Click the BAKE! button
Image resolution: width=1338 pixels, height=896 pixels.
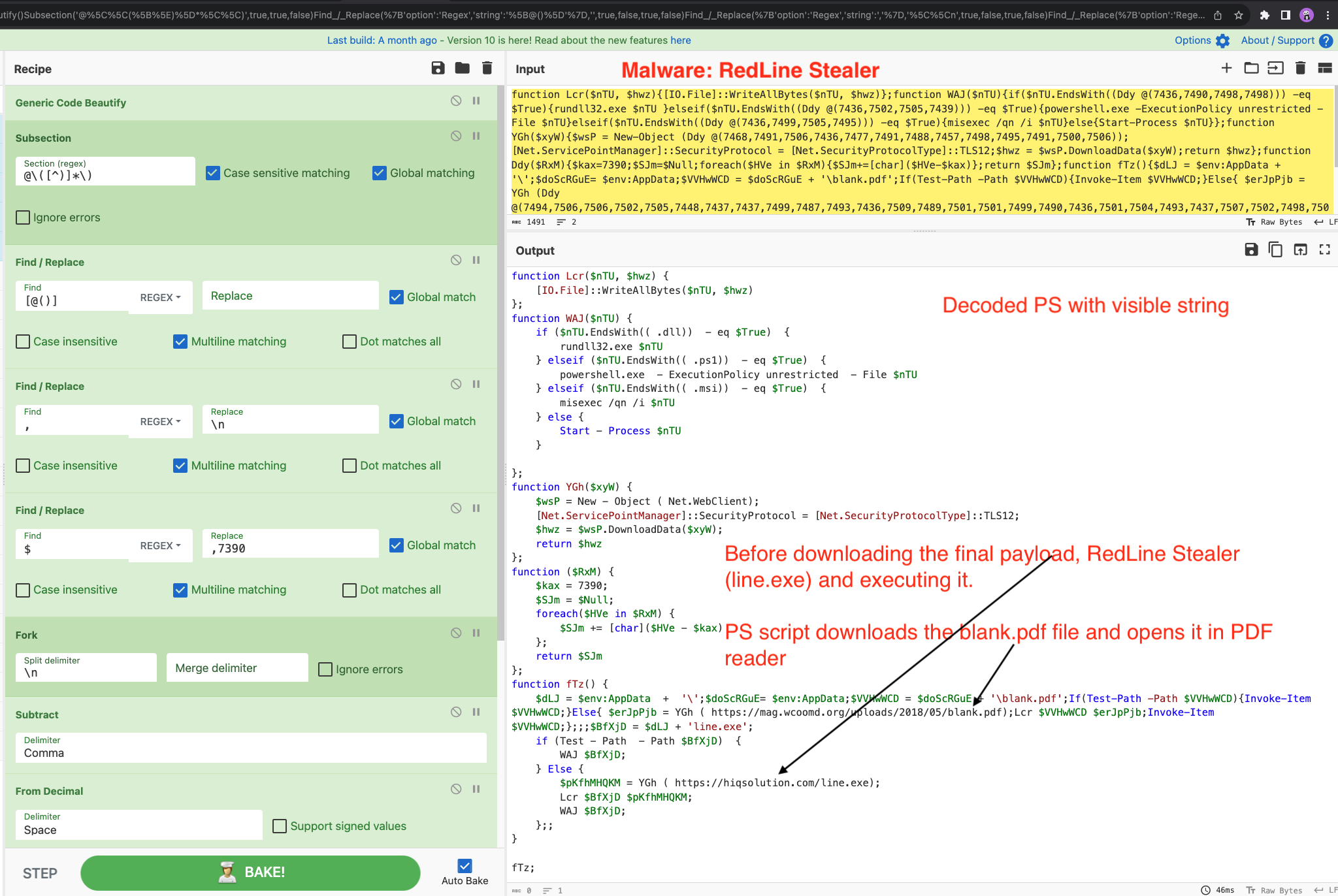[250, 872]
